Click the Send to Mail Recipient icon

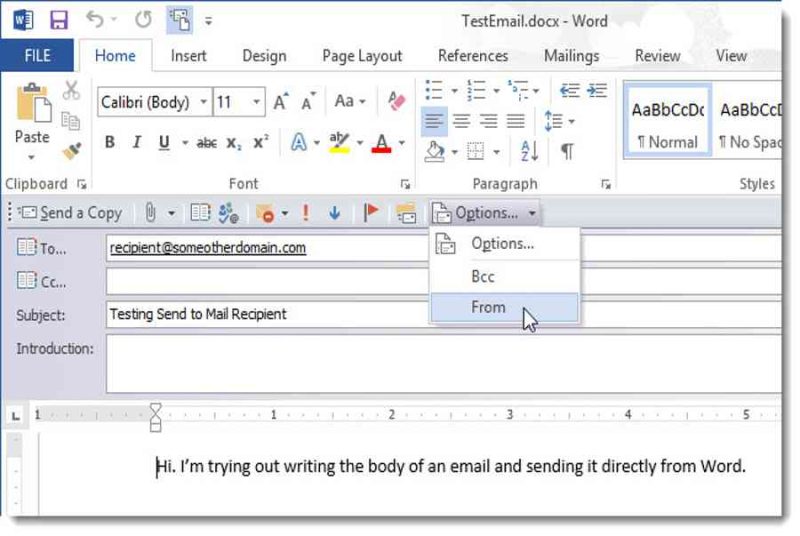pos(180,20)
